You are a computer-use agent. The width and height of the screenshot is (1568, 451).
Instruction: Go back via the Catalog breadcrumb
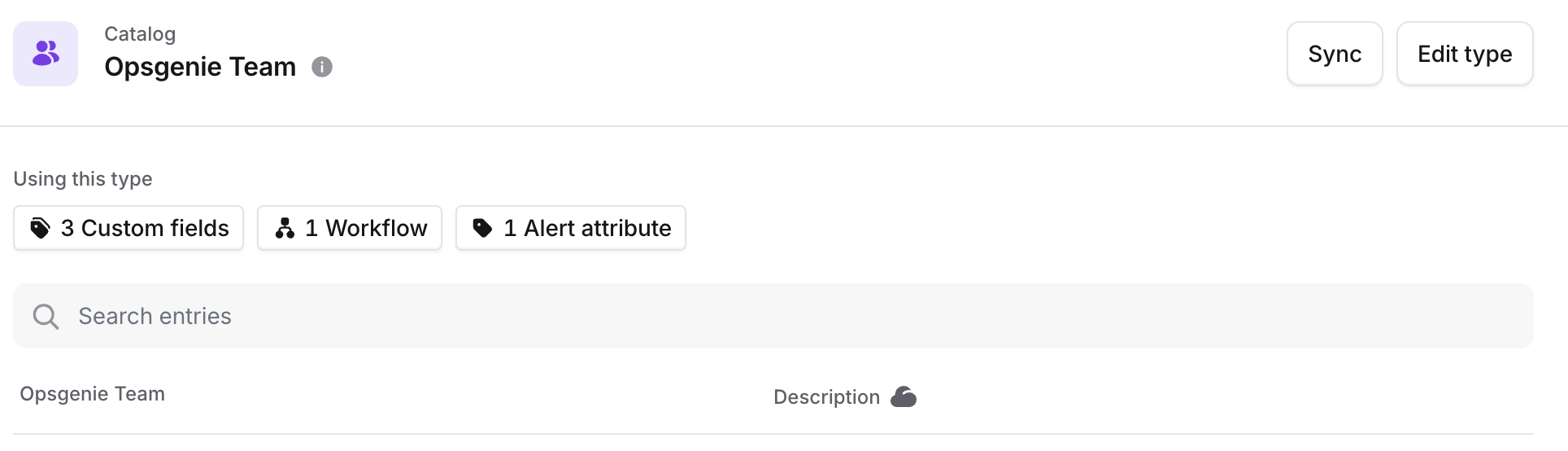pyautogui.click(x=140, y=34)
